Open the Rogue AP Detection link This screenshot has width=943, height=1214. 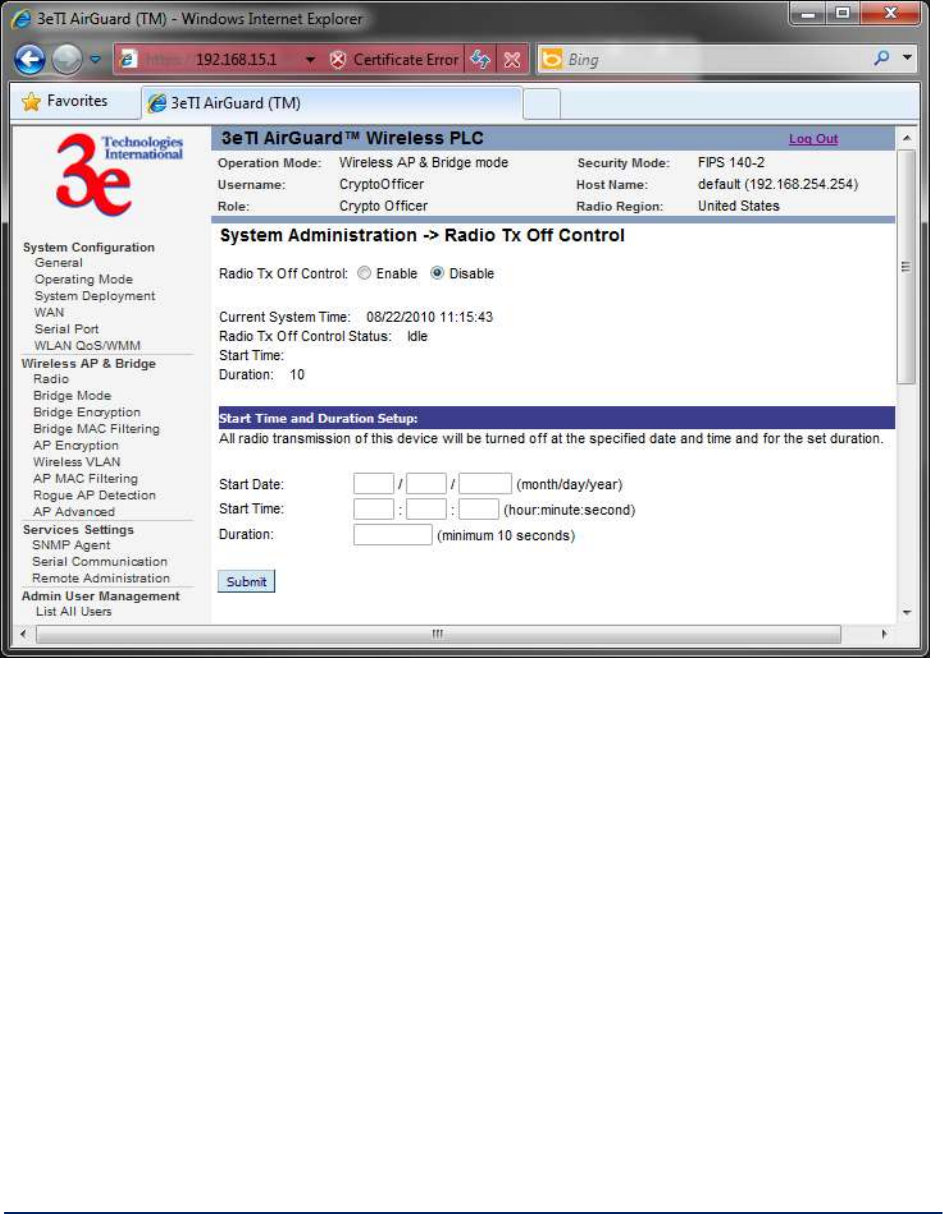point(94,495)
